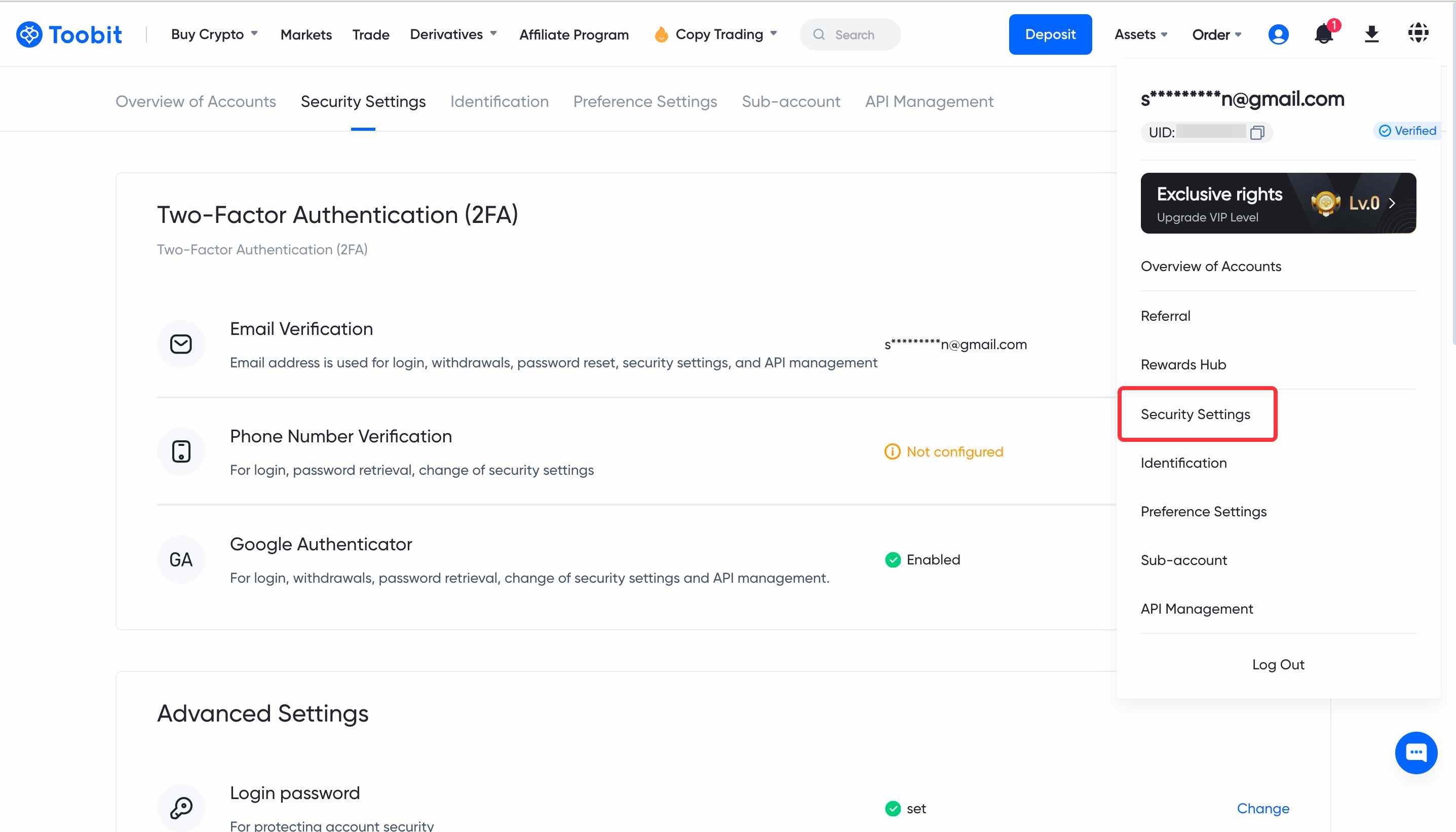This screenshot has width=1456, height=832.
Task: Copy the UID with copy icon
Action: pyautogui.click(x=1257, y=133)
